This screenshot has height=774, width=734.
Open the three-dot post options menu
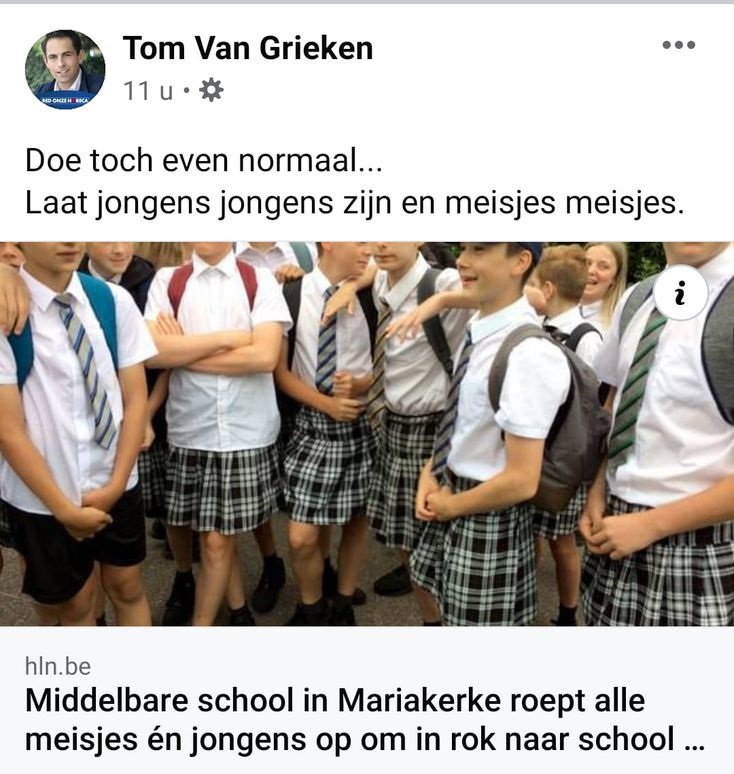click(679, 45)
